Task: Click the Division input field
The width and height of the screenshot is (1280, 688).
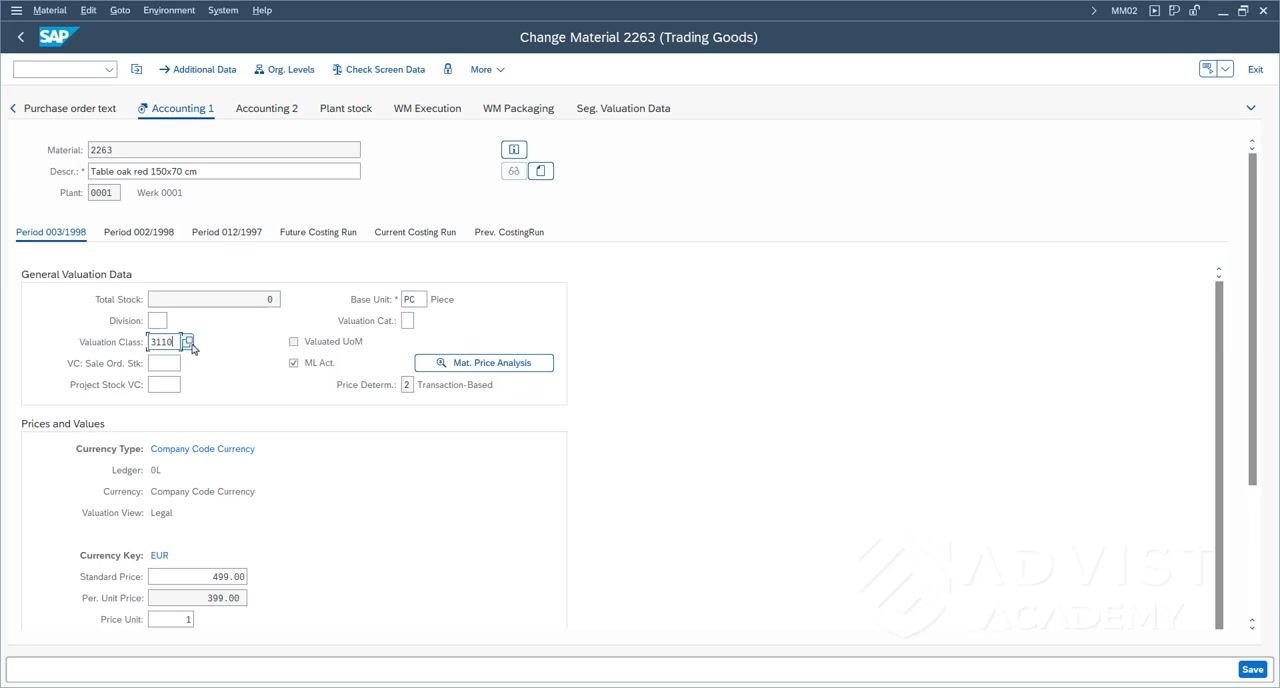Action: (x=157, y=321)
